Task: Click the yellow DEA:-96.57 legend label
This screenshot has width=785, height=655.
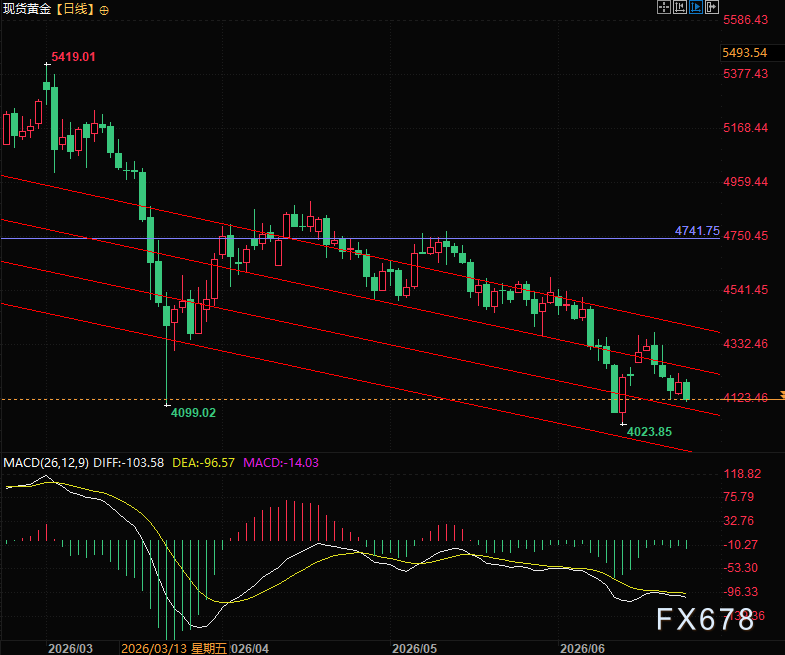Action: (x=203, y=462)
